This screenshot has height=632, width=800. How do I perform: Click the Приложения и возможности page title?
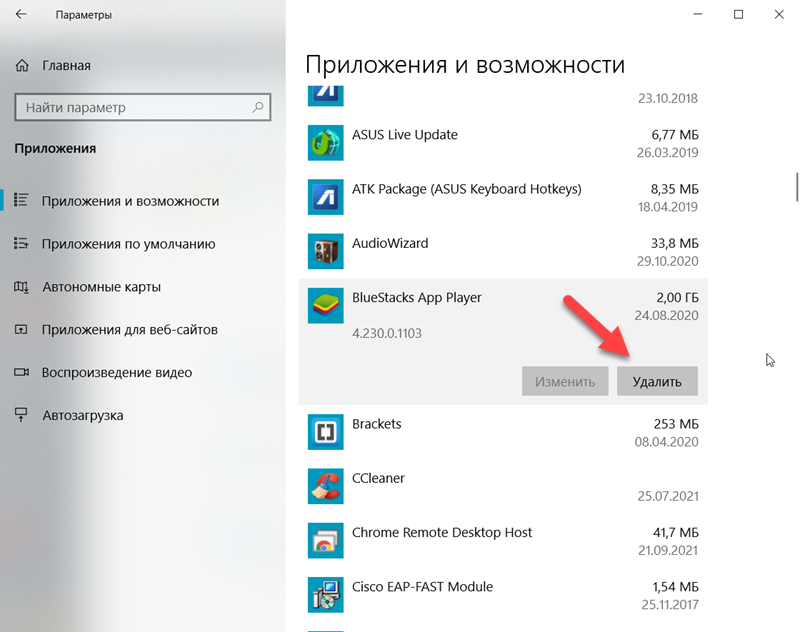coord(465,65)
